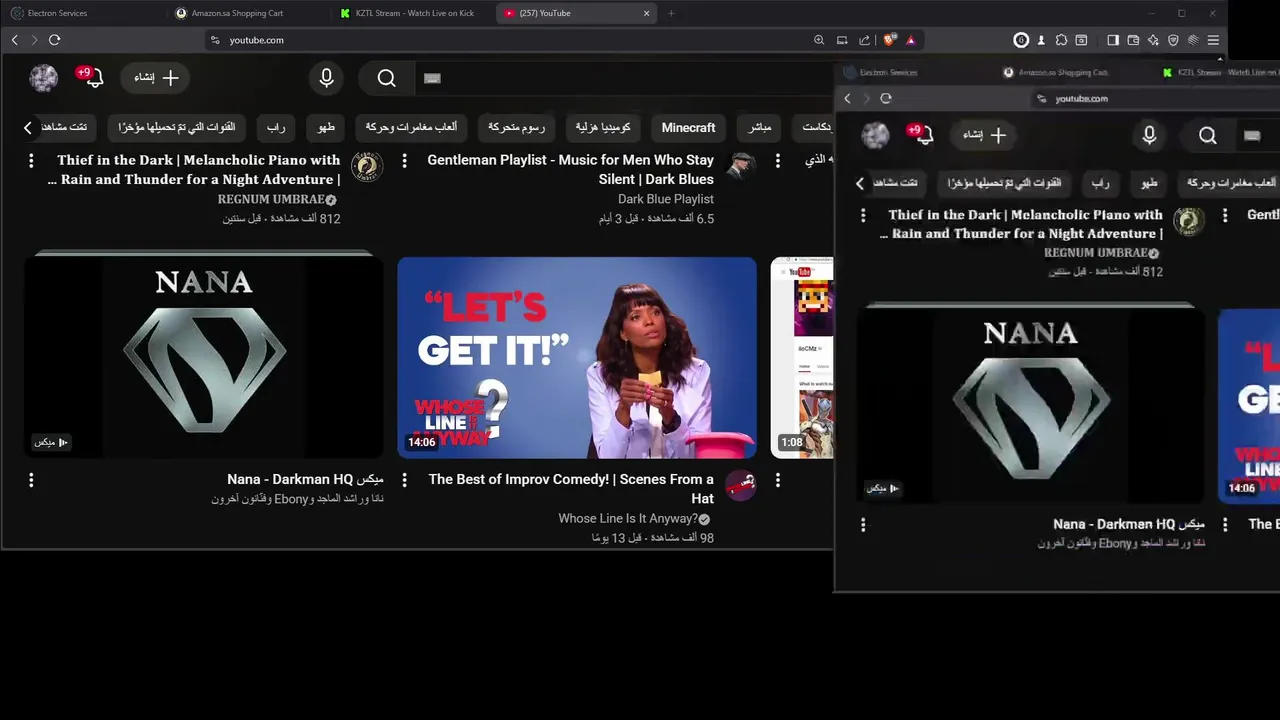Screen dimensions: 1280x720
Task: Open the Brave Rewards triangle icon
Action: (910, 40)
